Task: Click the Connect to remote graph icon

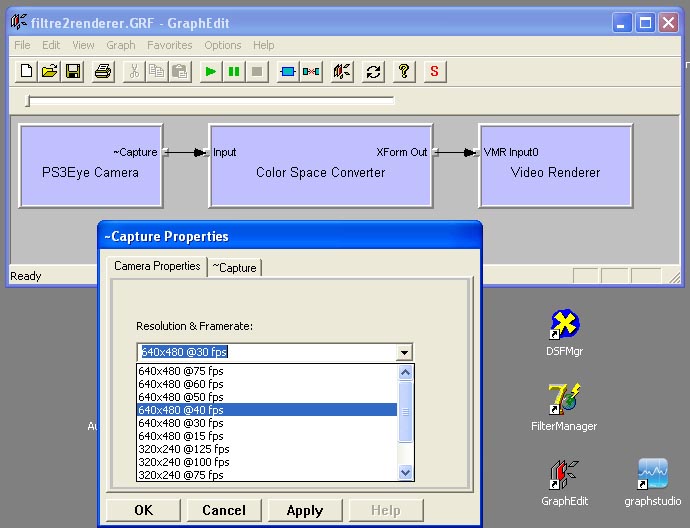Action: click(x=342, y=71)
